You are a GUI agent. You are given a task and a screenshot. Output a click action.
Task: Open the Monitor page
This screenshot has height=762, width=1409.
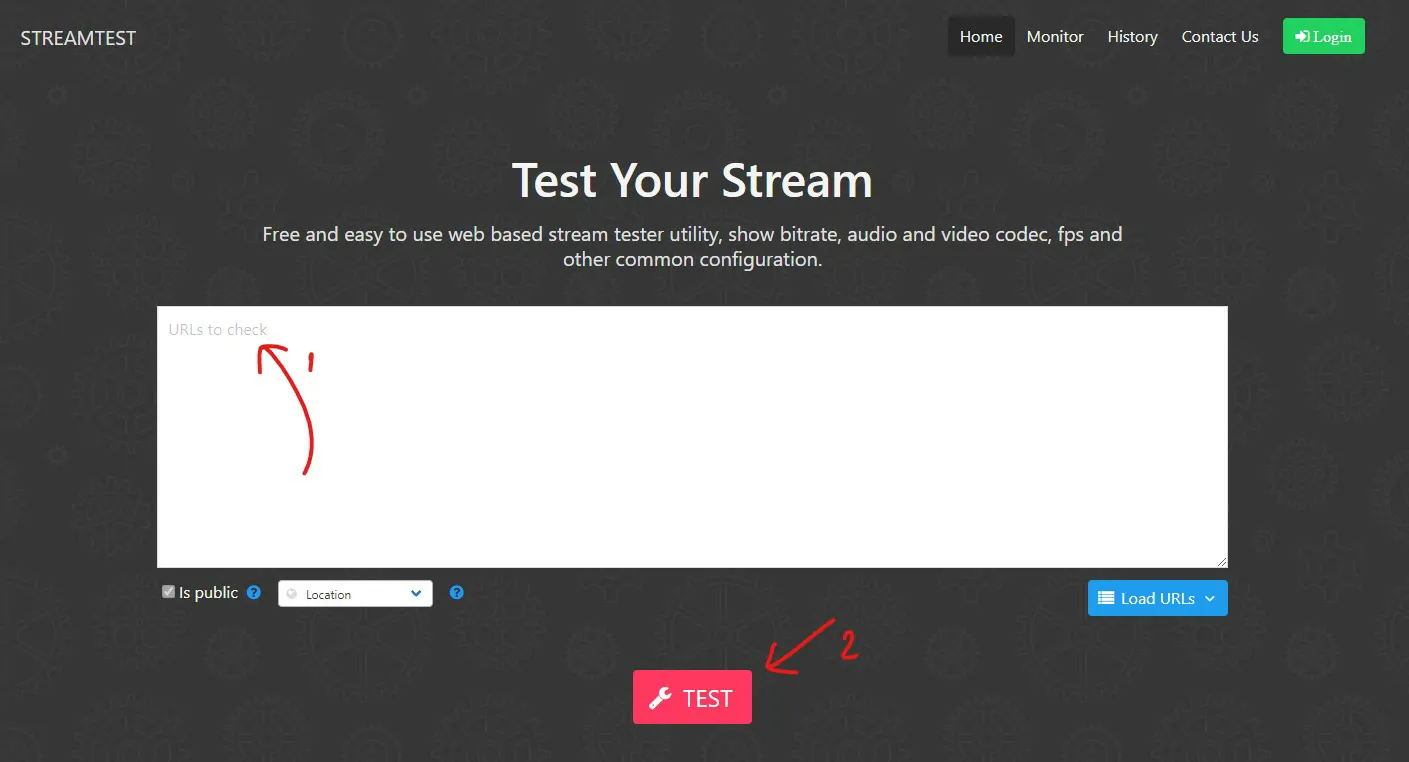pyautogui.click(x=1055, y=37)
